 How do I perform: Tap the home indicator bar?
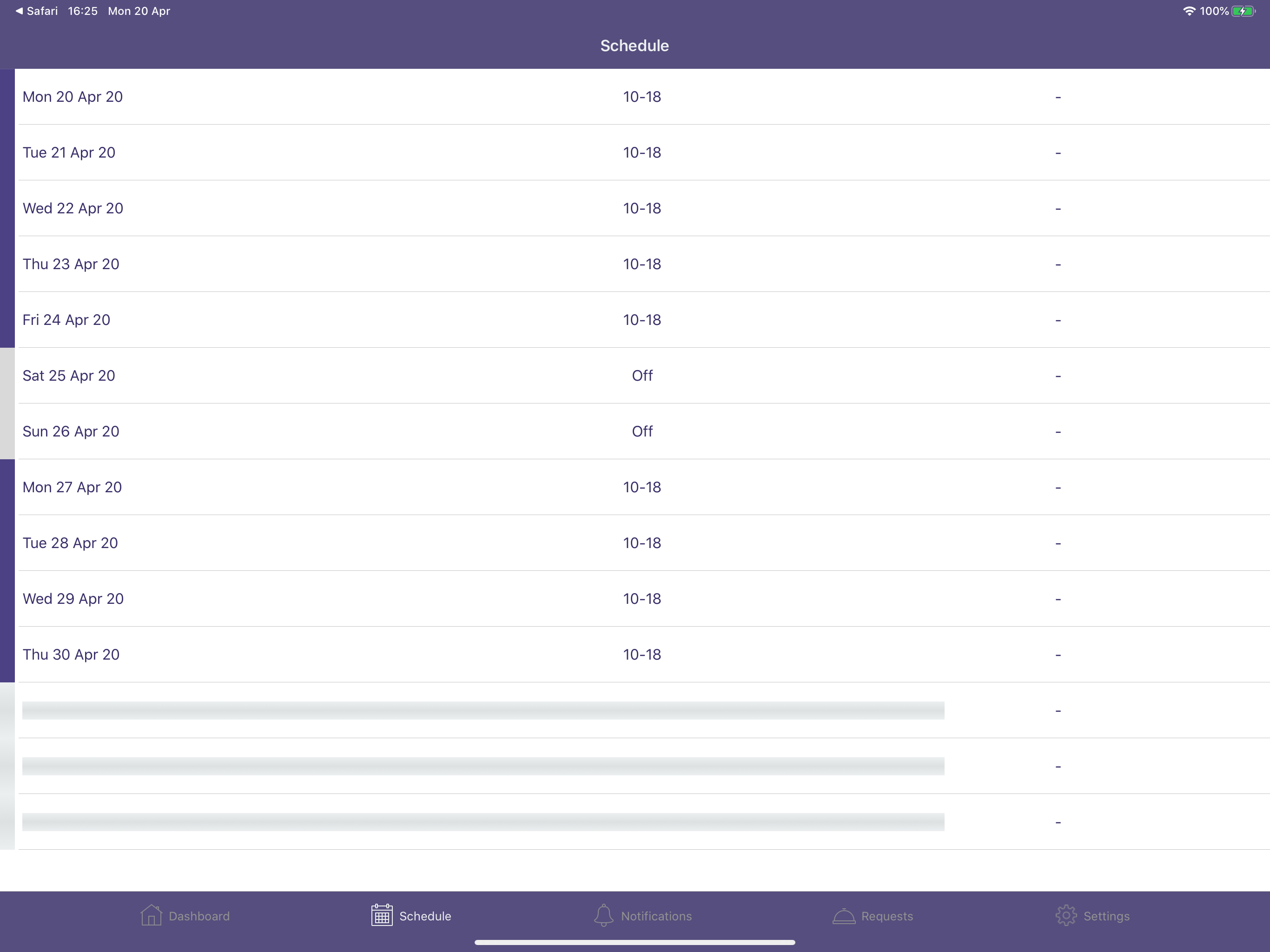coord(635,942)
